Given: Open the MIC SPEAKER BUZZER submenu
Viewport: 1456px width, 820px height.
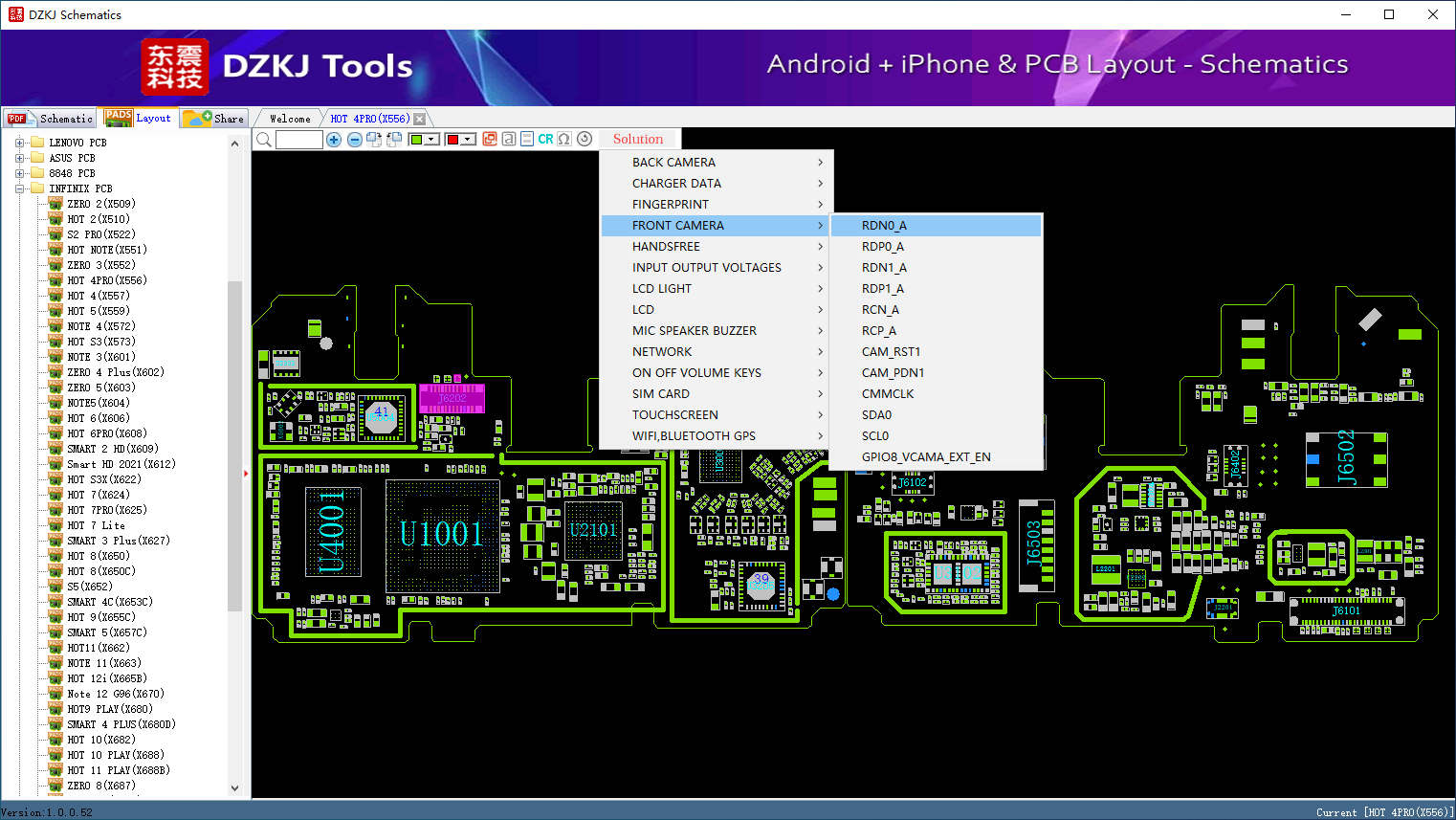Looking at the screenshot, I should [717, 330].
